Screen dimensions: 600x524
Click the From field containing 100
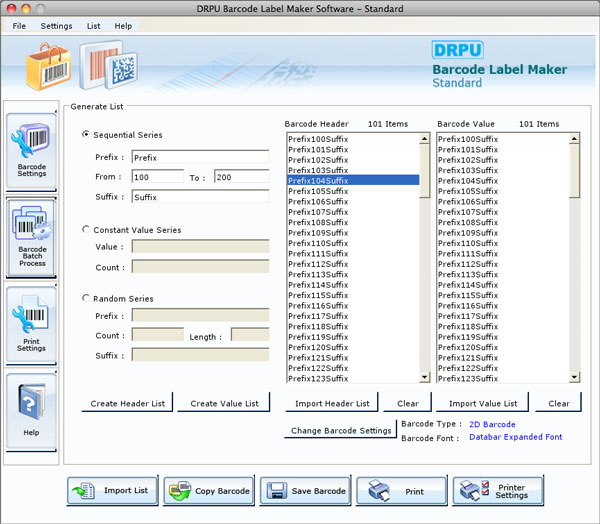(x=158, y=177)
